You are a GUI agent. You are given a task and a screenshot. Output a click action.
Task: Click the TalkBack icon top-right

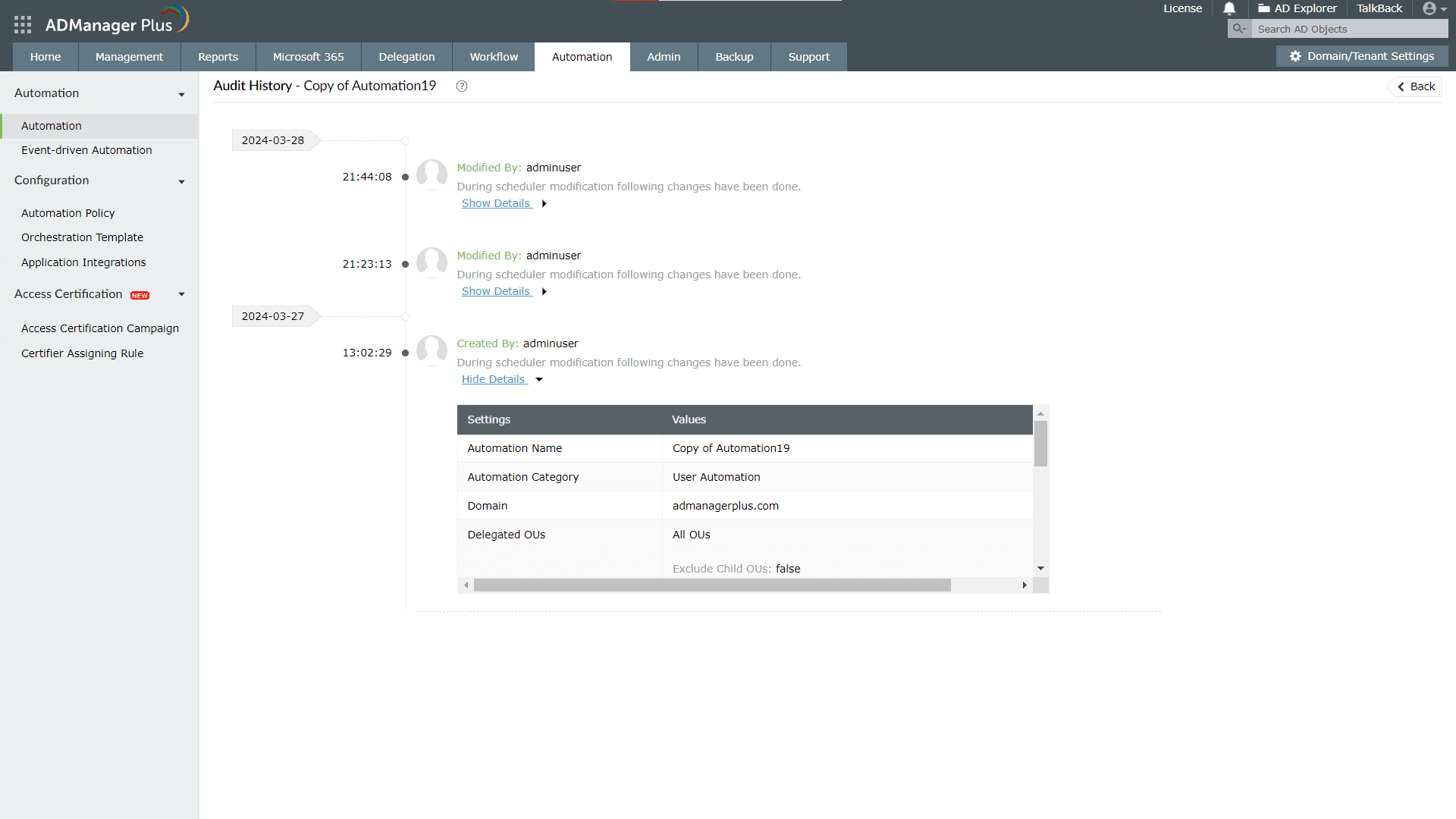pyautogui.click(x=1379, y=9)
